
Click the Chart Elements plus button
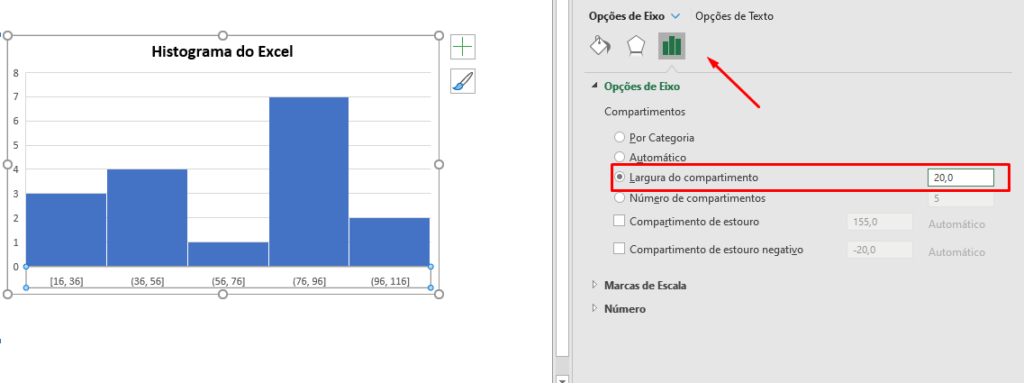463,47
